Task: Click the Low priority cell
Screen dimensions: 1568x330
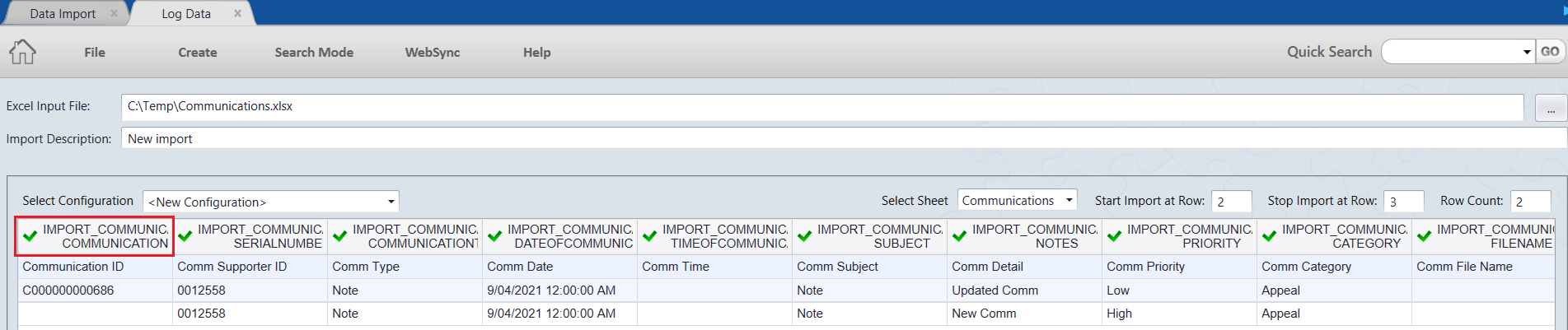Action: (1179, 290)
